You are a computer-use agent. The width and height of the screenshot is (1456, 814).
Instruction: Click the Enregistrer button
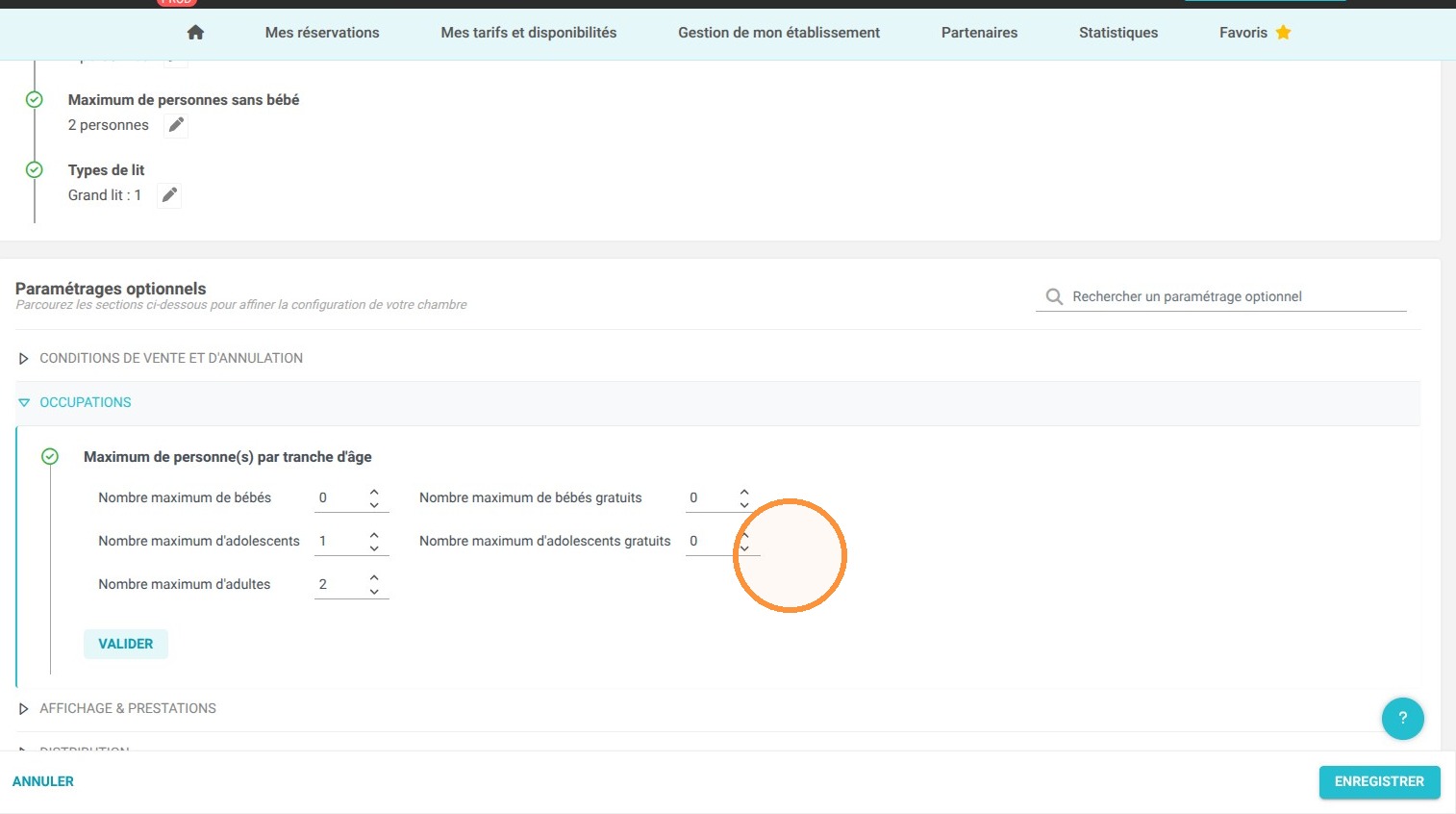coord(1379,782)
